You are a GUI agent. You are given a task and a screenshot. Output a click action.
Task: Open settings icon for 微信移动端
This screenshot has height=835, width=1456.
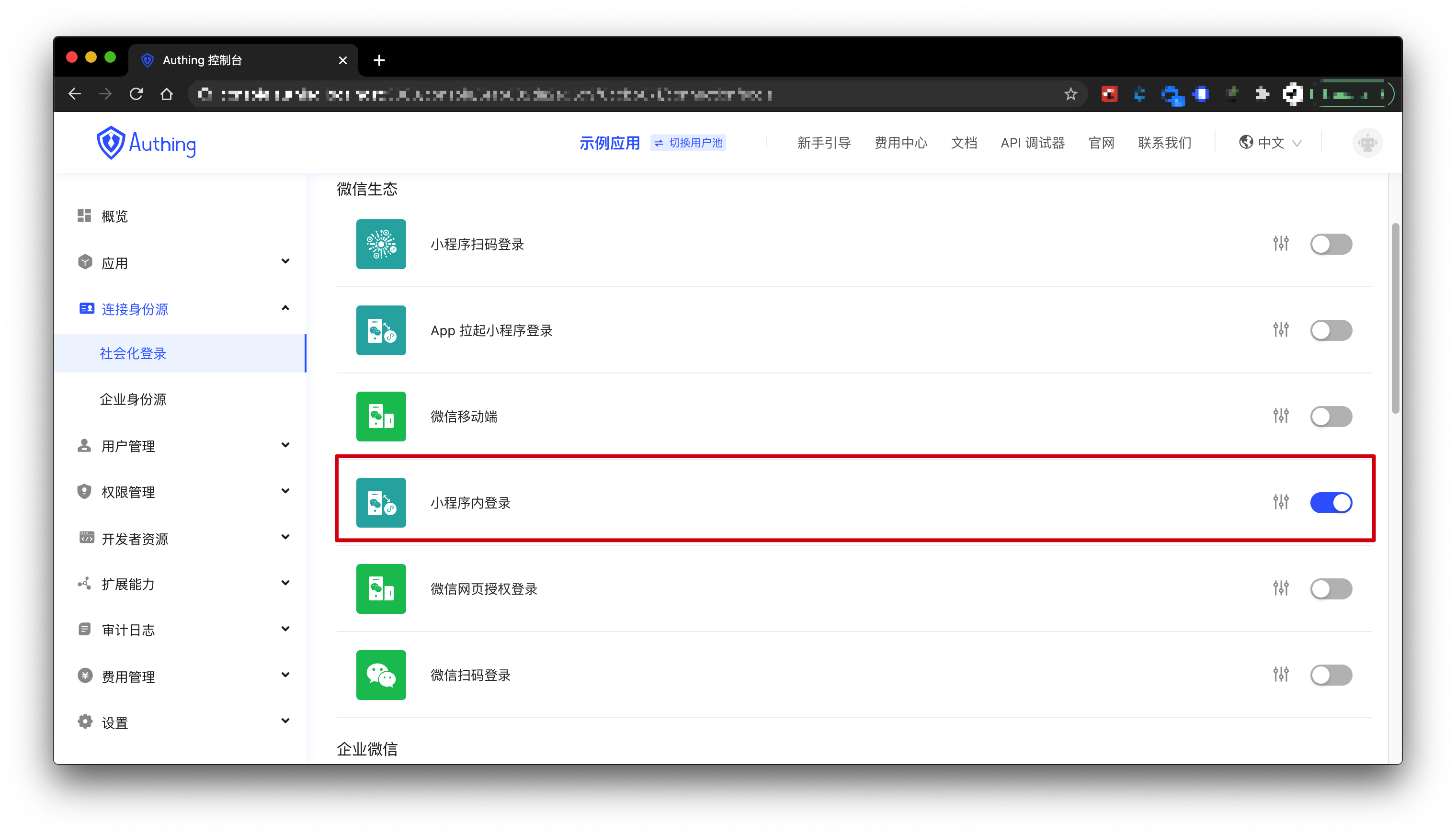[x=1280, y=416]
